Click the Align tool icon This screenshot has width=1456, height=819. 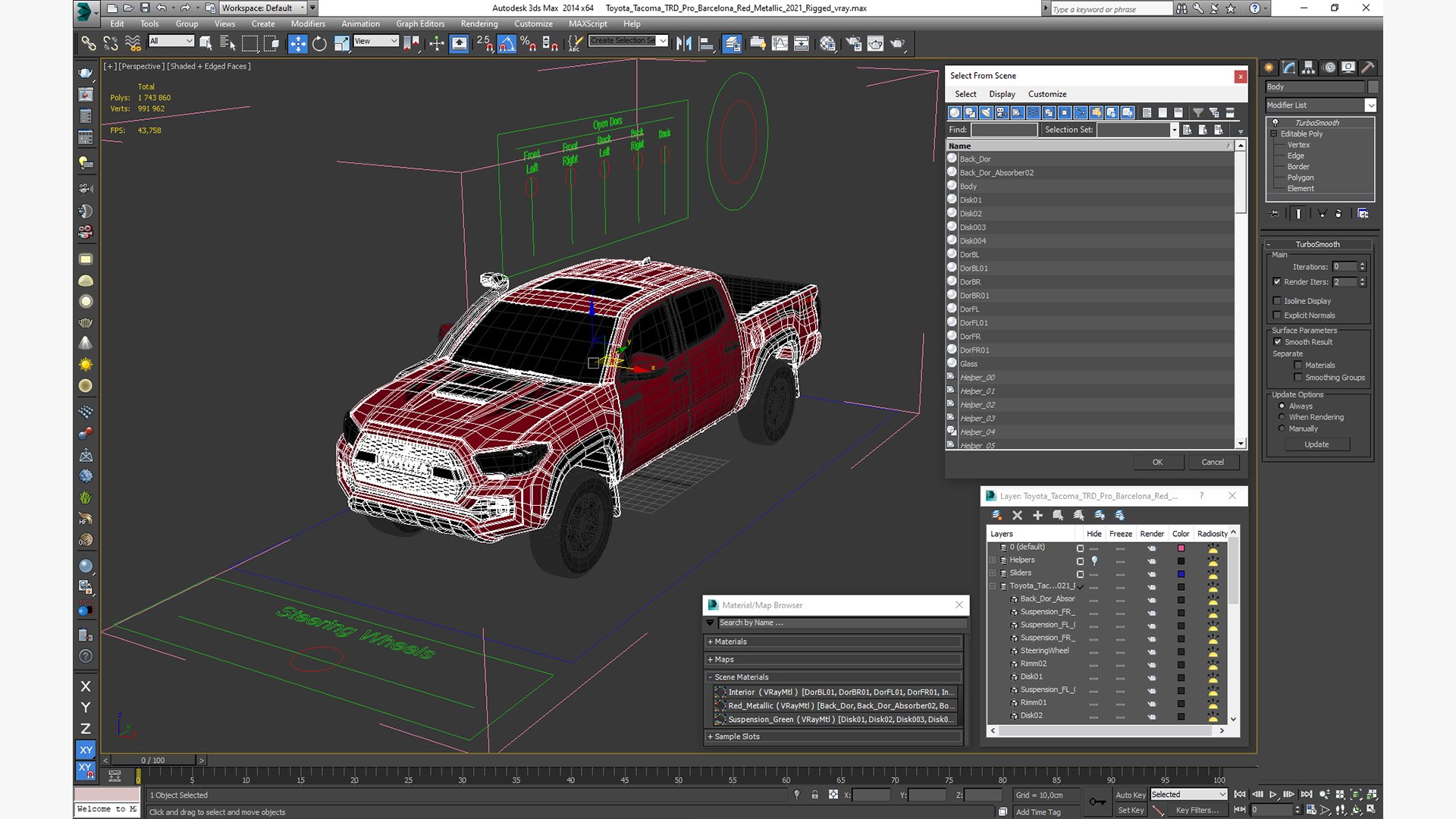point(705,43)
